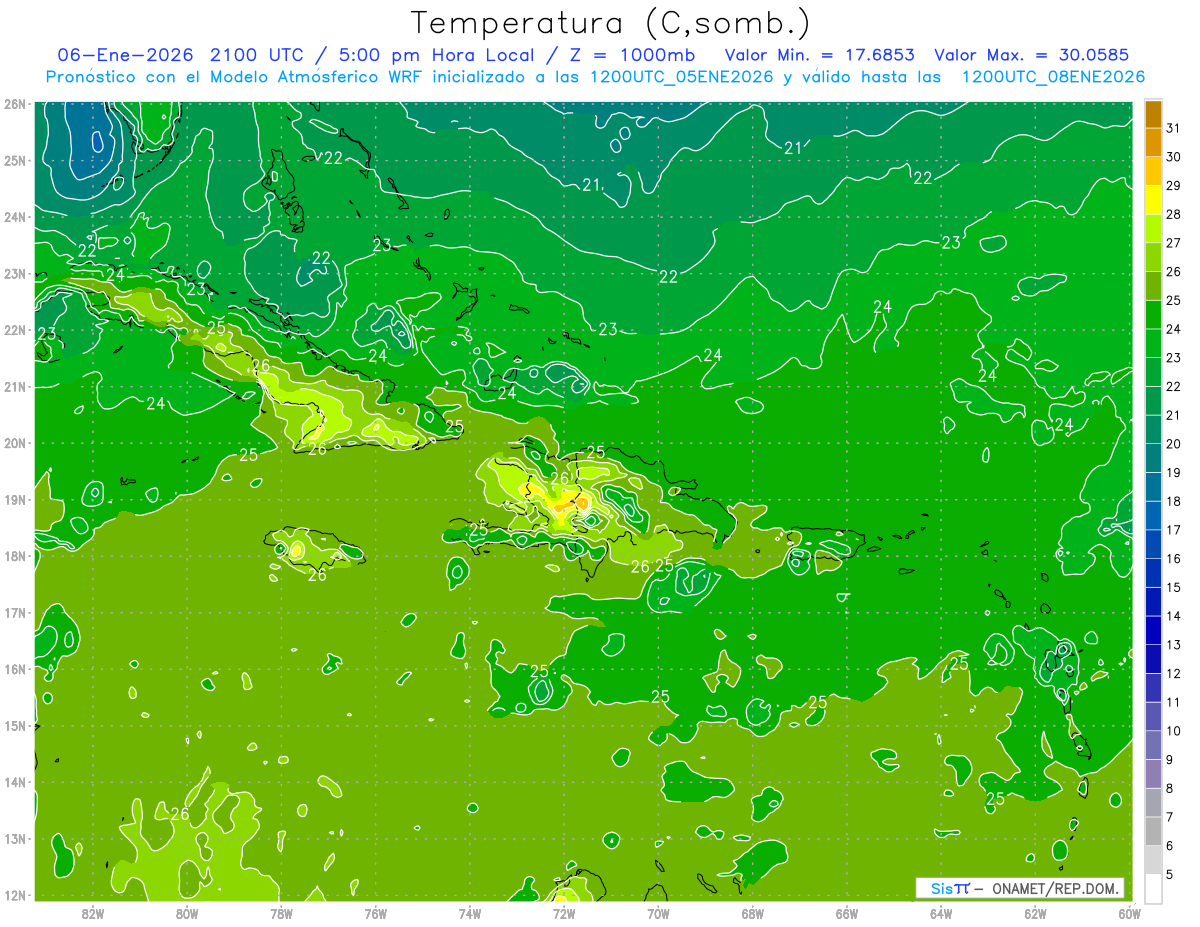Click the 78W longitude axis label
This screenshot has width=1200, height=927.
(281, 913)
